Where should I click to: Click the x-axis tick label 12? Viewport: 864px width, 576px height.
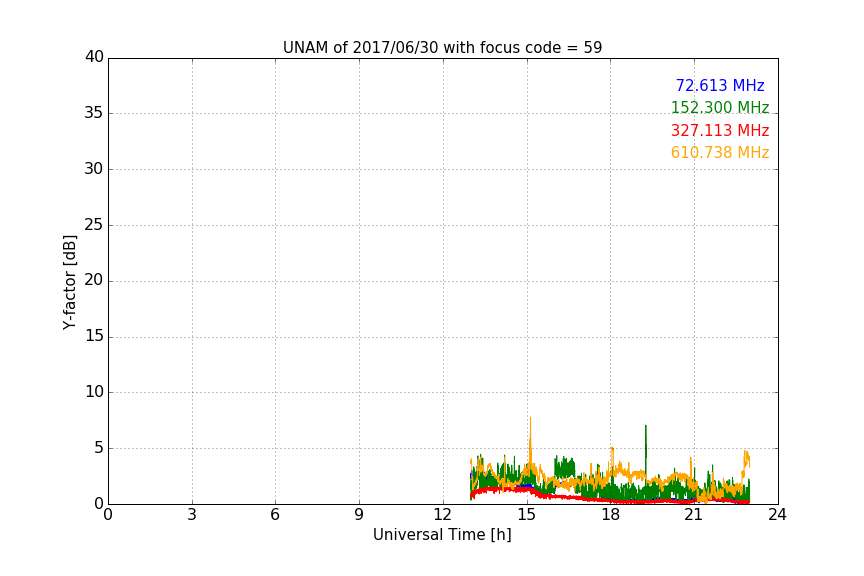[443, 515]
